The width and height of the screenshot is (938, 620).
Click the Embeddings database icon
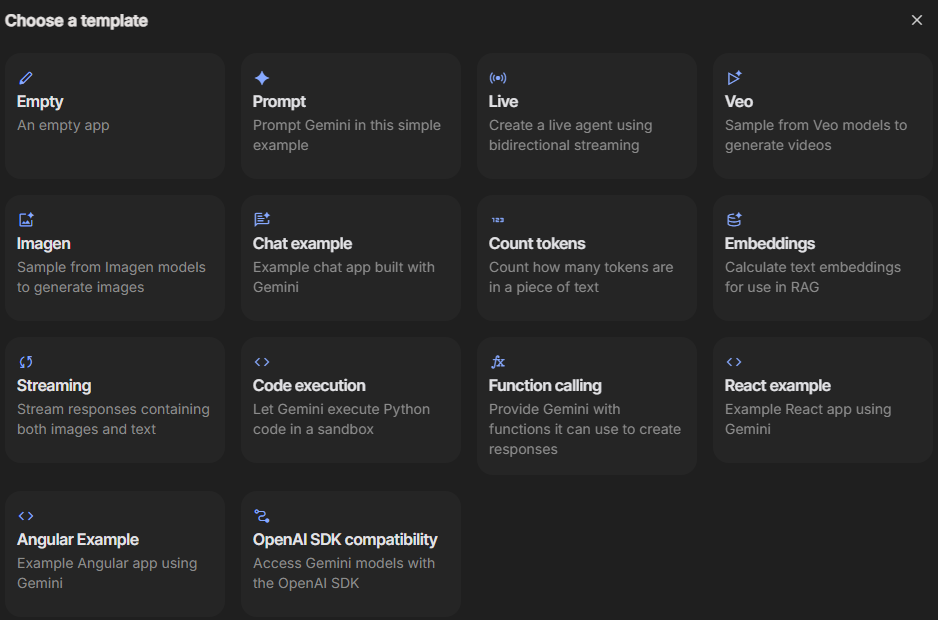[x=734, y=220]
